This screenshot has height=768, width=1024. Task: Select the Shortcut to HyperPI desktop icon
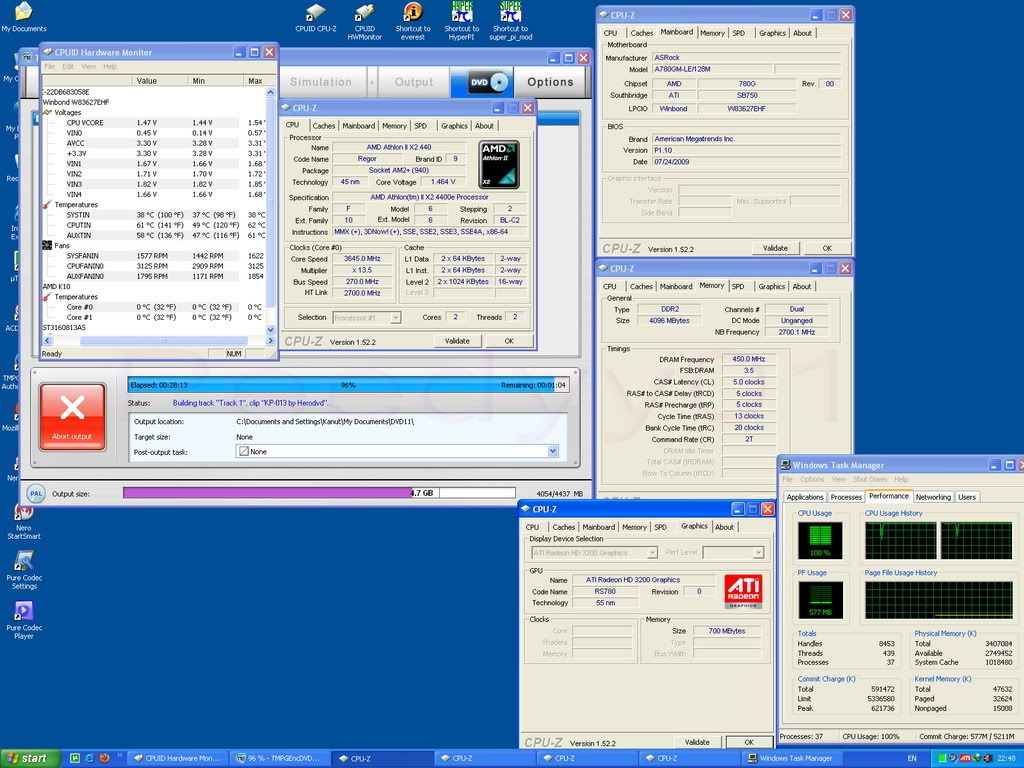(x=462, y=22)
